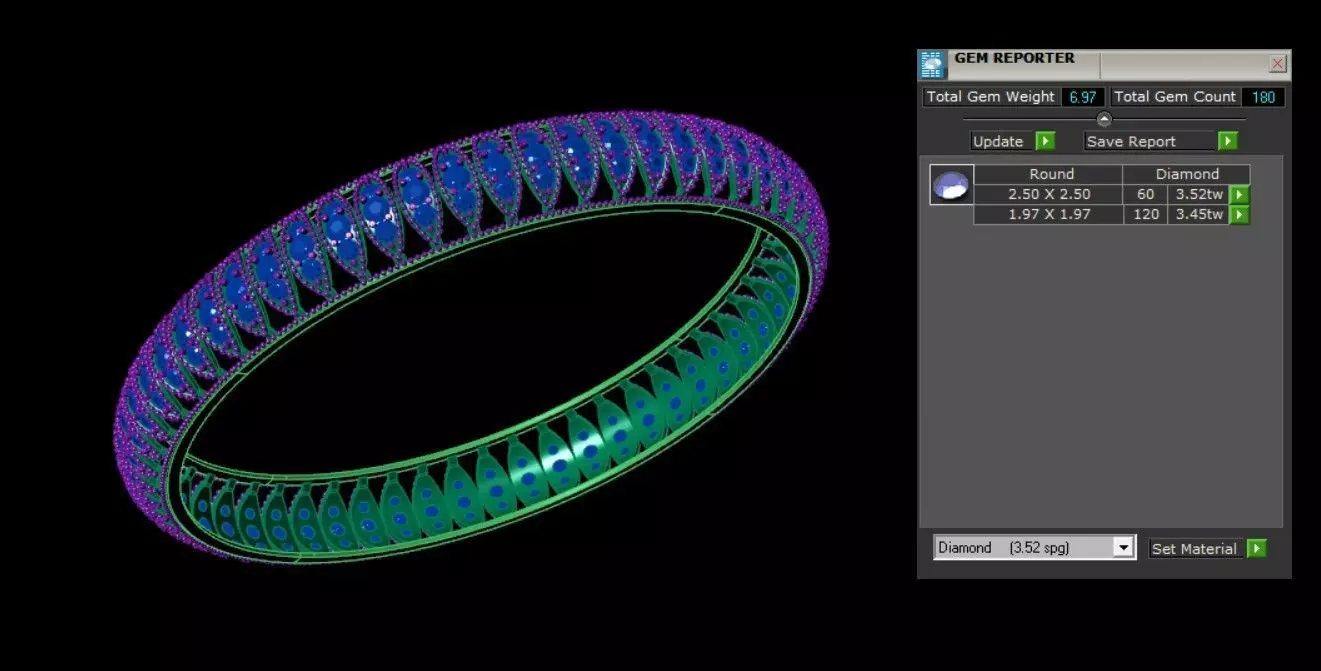
Task: Click the Round column header
Action: (1050, 174)
